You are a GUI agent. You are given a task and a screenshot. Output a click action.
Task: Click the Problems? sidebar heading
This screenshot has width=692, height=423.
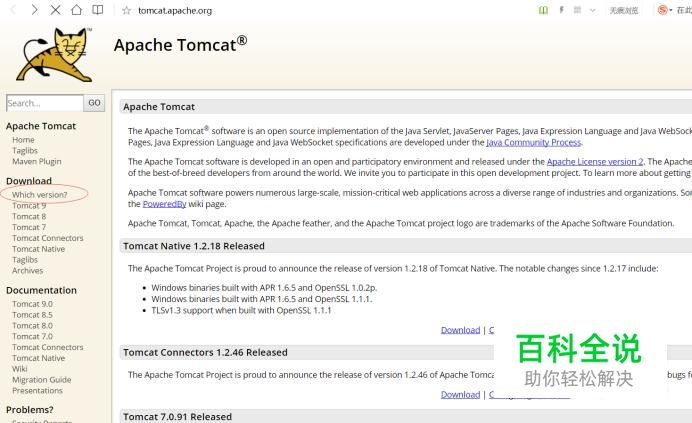click(x=30, y=410)
